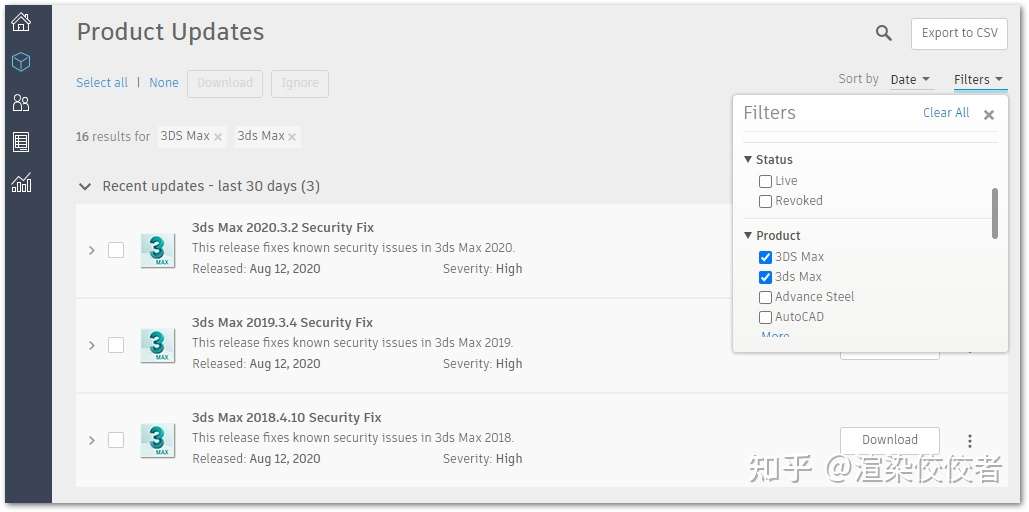
Task: Select the 3ds Max 2020.3.2 Security Fix checkbox
Action: [x=116, y=250]
